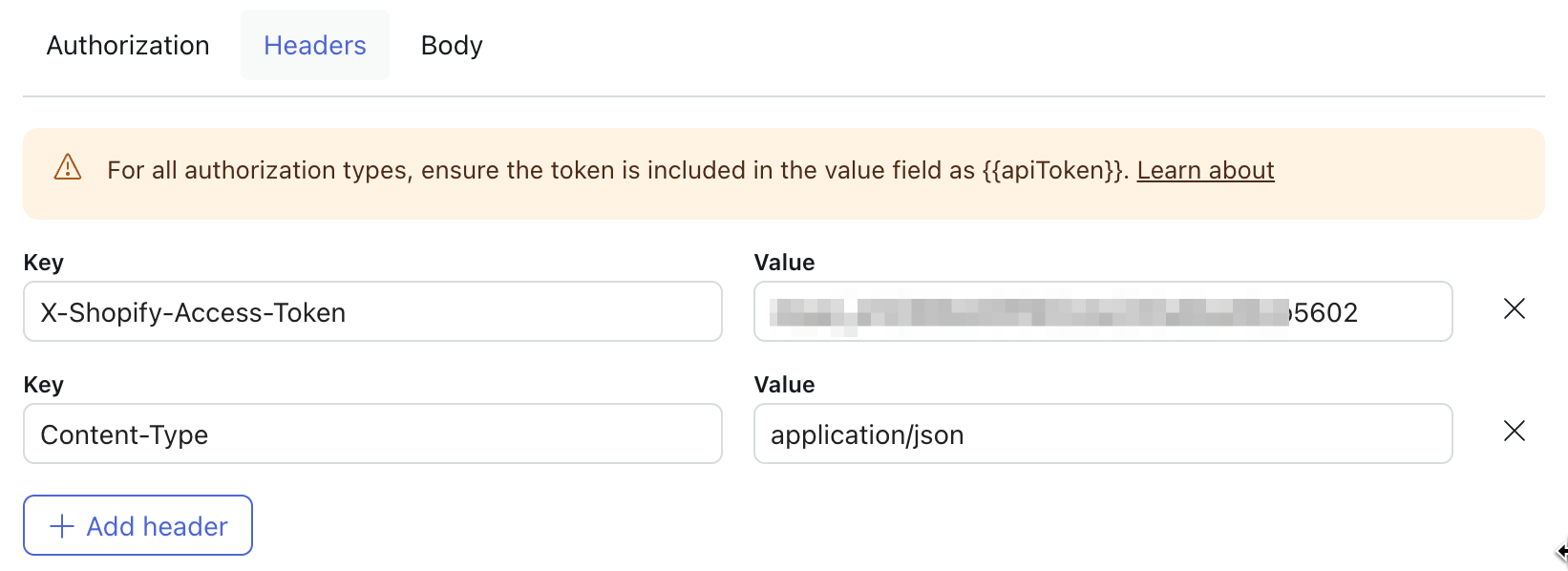The width and height of the screenshot is (1568, 571).
Task: Focus the X-Shopify-Access-Token key field
Action: click(372, 312)
